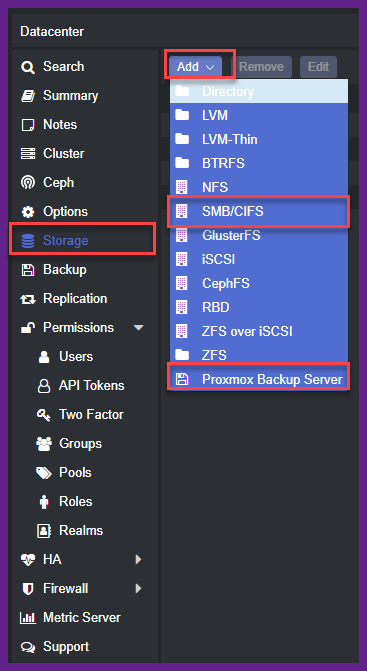Click the Summary book icon
Image resolution: width=367 pixels, height=671 pixels.
[x=28, y=96]
